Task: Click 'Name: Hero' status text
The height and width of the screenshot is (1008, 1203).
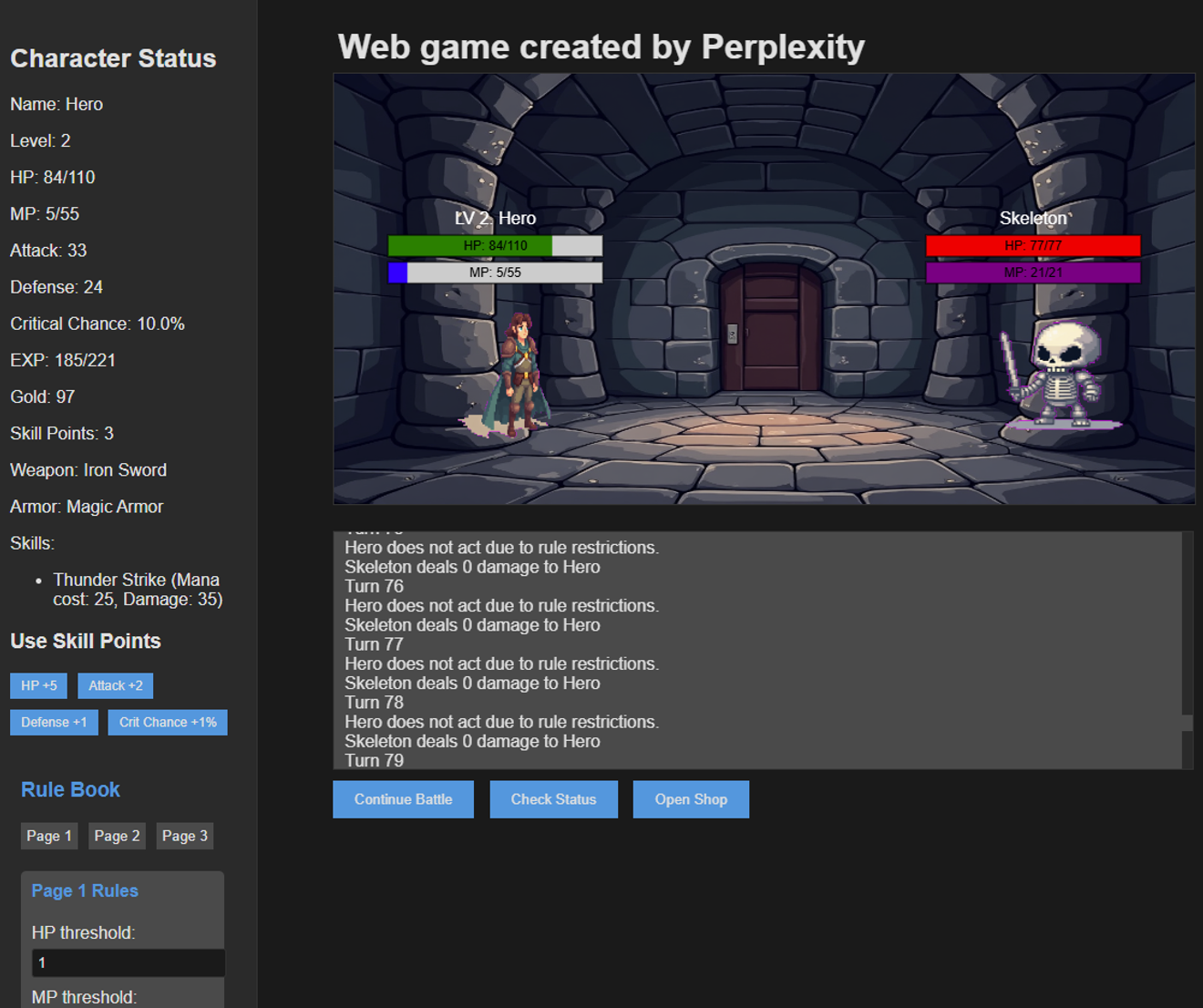Action: (x=57, y=105)
